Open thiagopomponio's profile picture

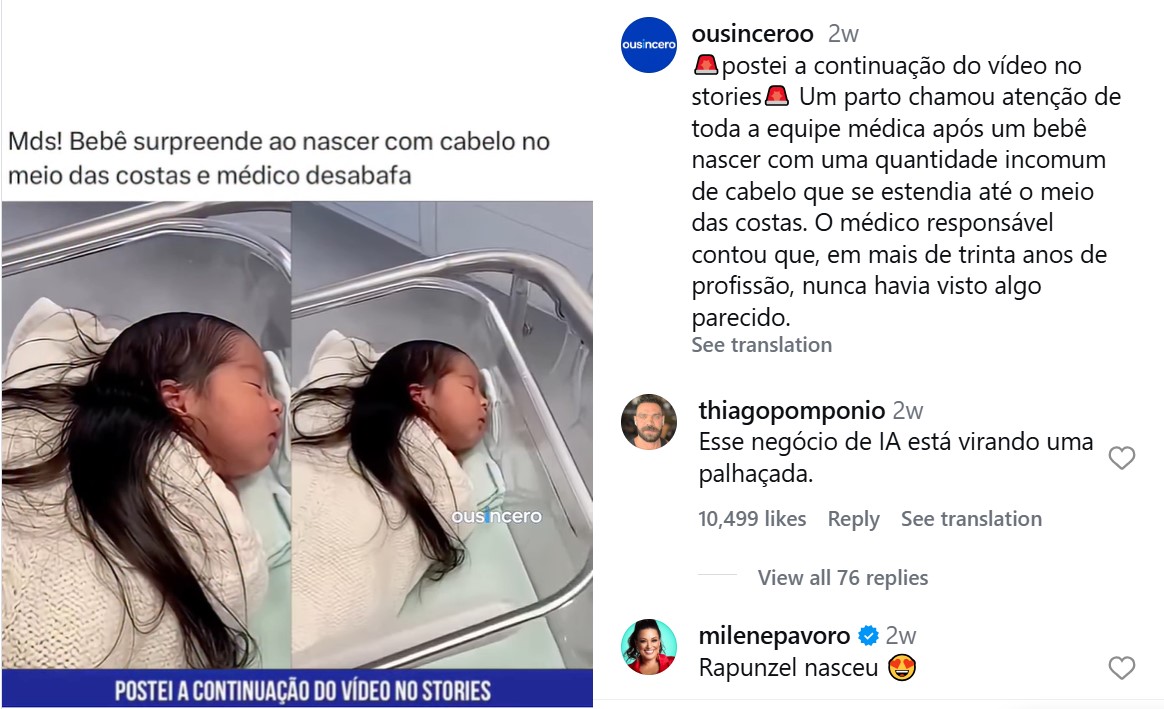[x=649, y=422]
